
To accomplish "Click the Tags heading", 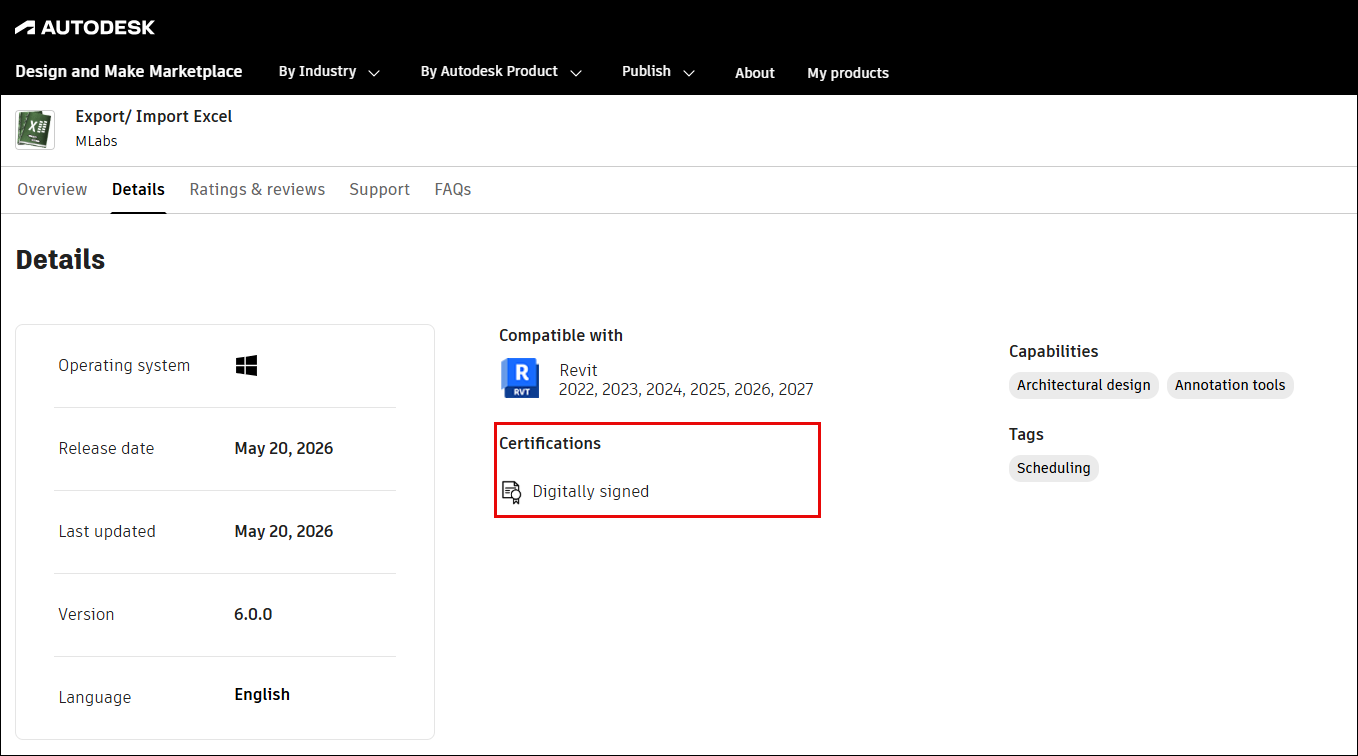I will click(1026, 435).
